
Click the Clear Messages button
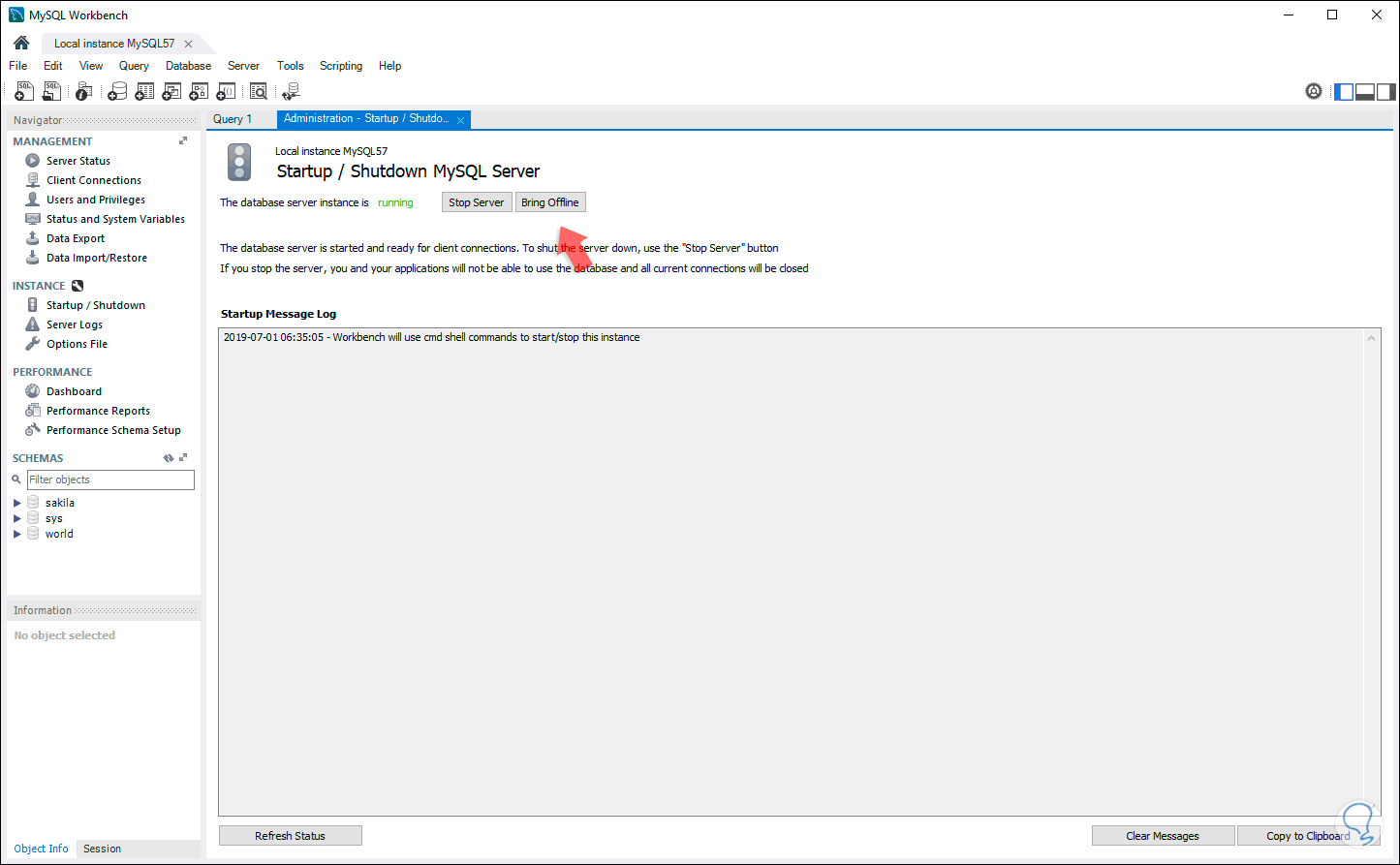coord(1163,836)
